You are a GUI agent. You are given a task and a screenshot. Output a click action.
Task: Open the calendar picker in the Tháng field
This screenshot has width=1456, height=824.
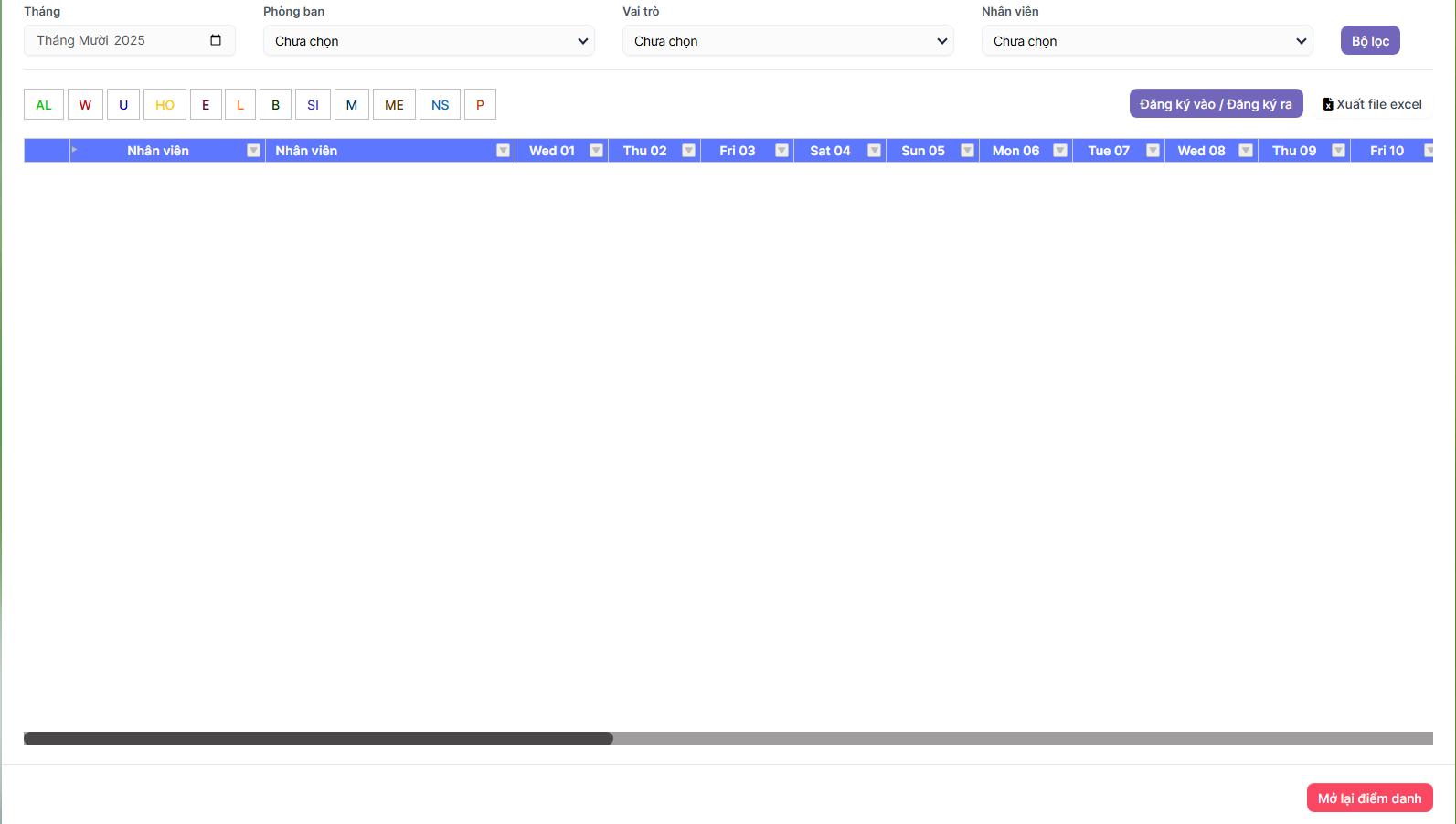[x=216, y=40]
